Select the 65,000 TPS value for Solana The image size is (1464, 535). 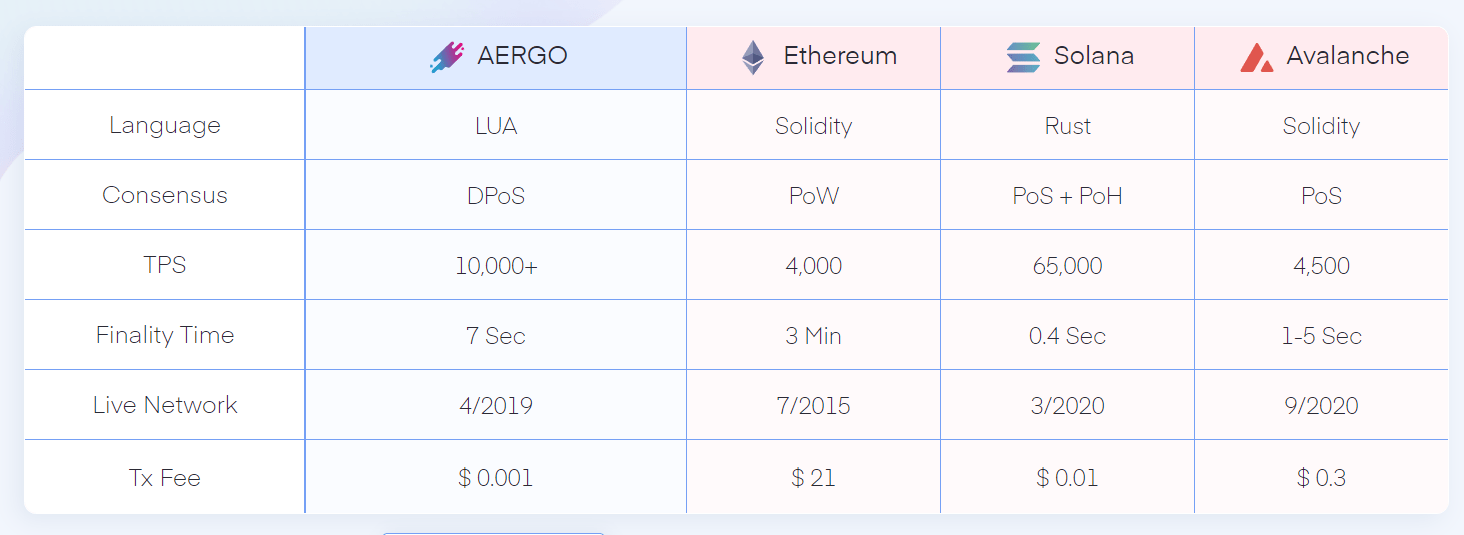pos(1068,266)
